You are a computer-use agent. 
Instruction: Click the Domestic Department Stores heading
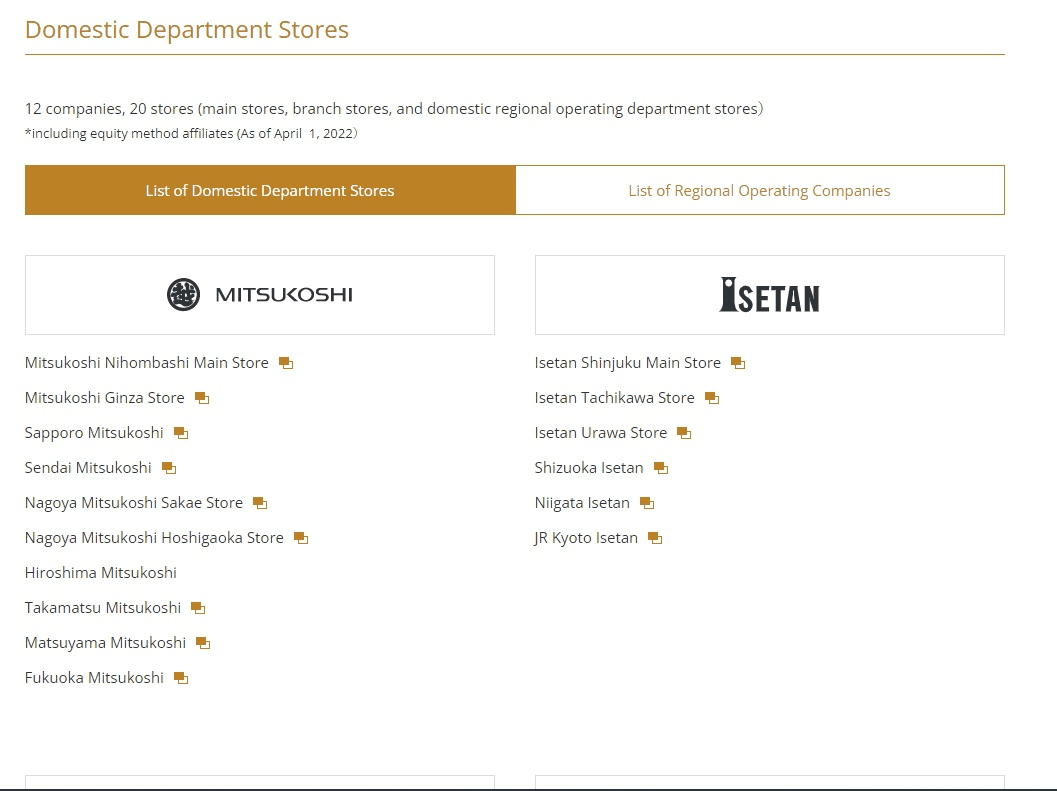pyautogui.click(x=187, y=30)
